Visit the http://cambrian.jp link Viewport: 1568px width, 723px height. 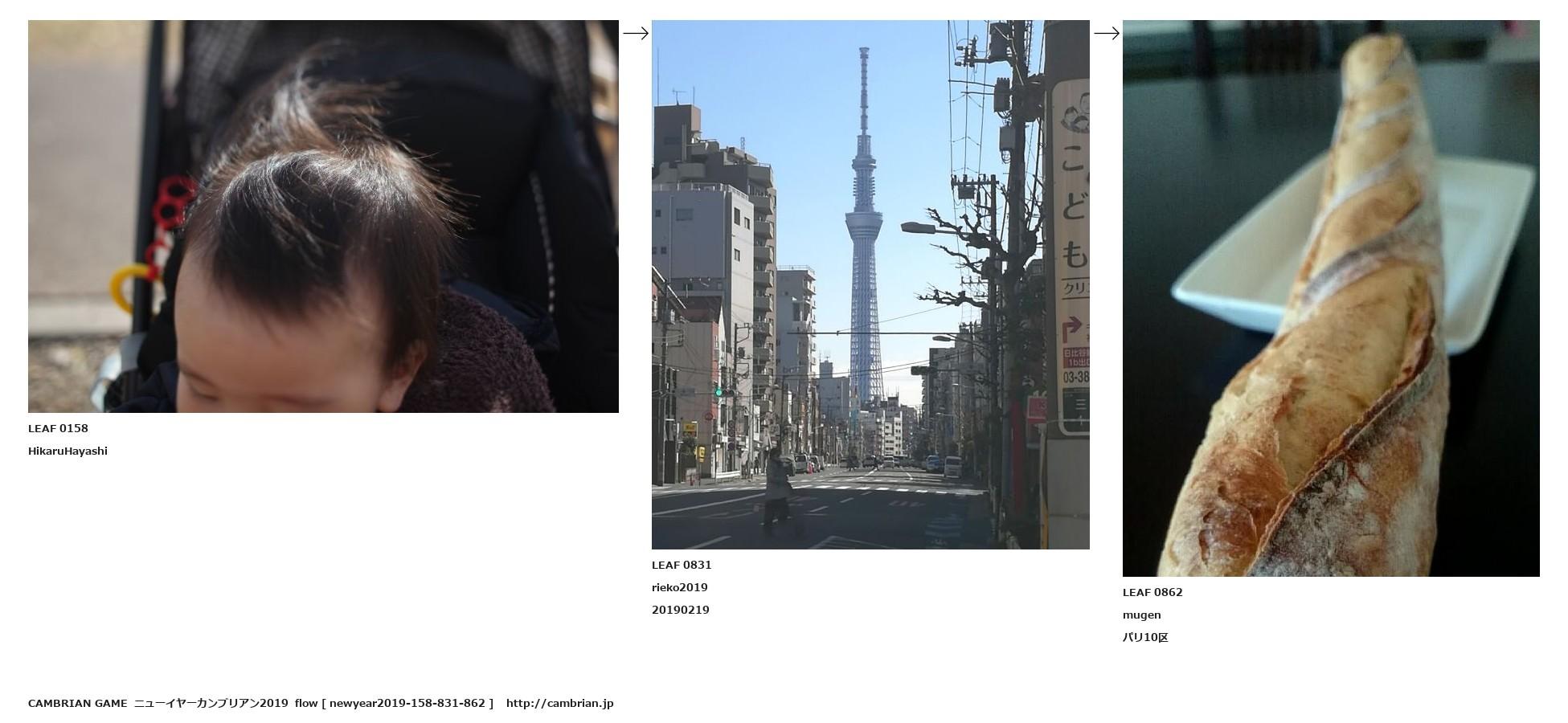(559, 703)
